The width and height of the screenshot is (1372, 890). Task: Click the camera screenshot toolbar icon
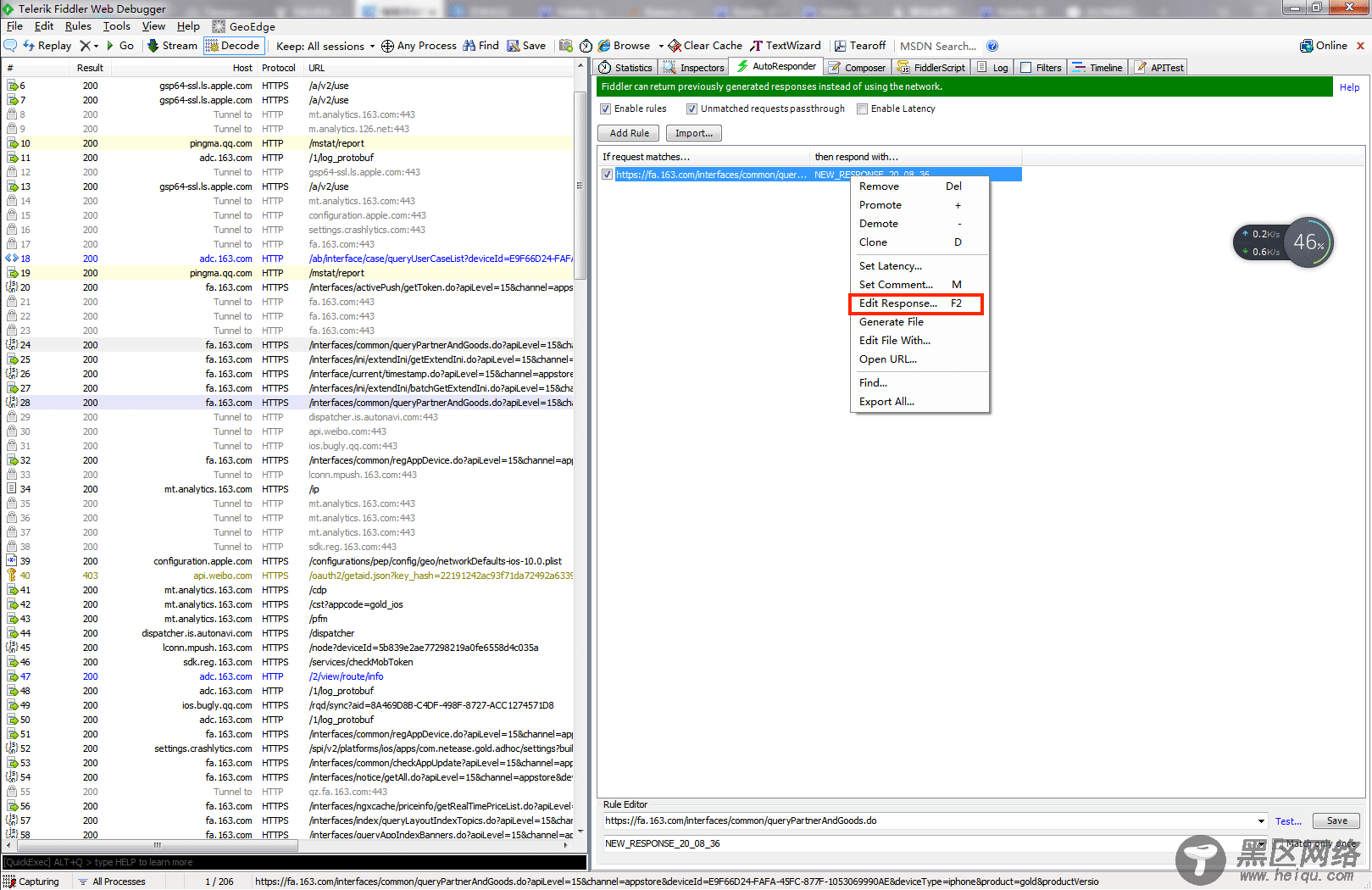pyautogui.click(x=566, y=46)
